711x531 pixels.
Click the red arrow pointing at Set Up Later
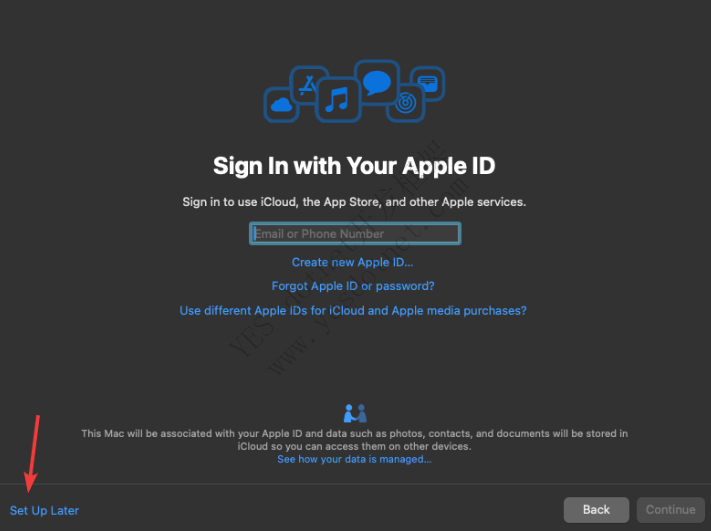point(33,453)
